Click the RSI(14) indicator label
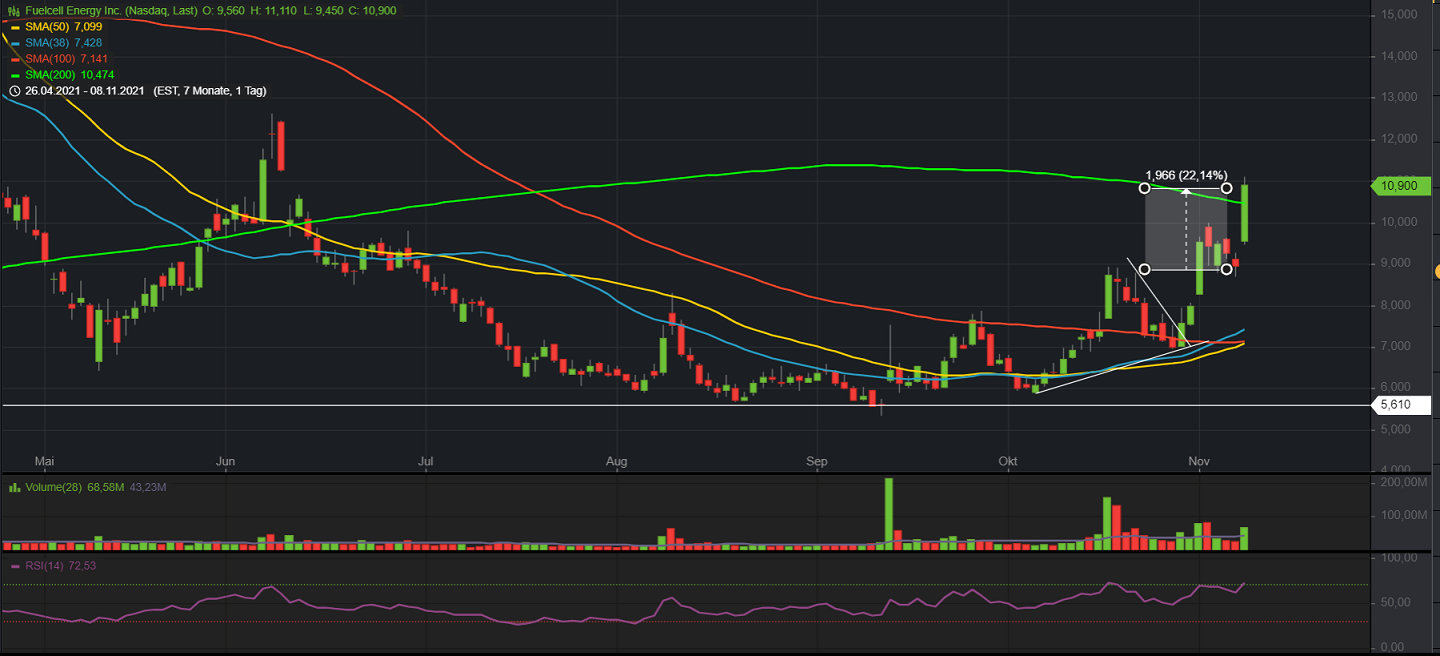1440x656 pixels. coord(44,566)
